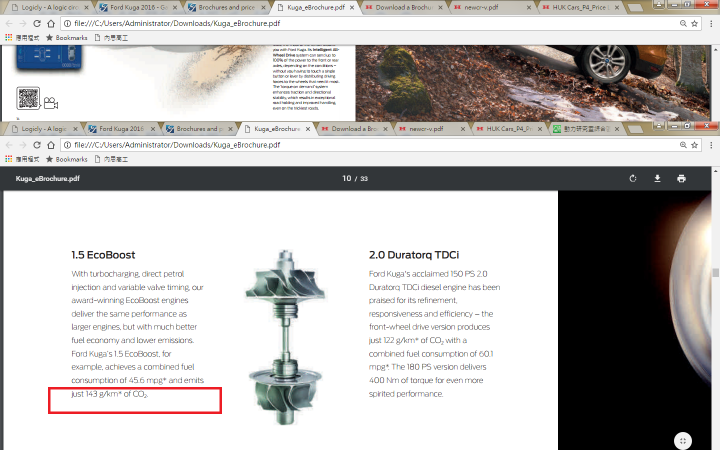
Task: Click bookmark star in upper window address bar
Action: point(694,23)
